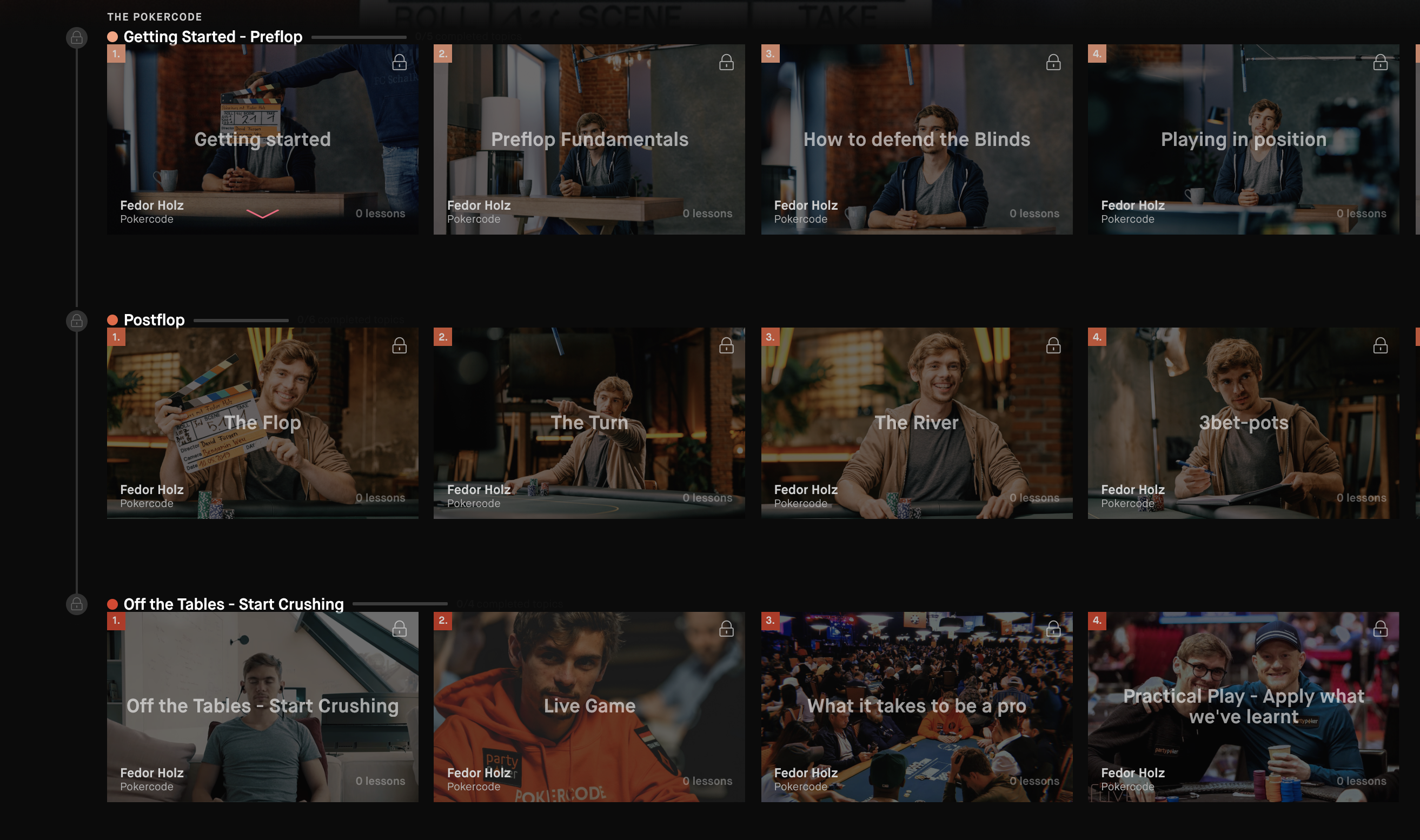
Task: Click number 3 badge on The River
Action: tap(770, 337)
